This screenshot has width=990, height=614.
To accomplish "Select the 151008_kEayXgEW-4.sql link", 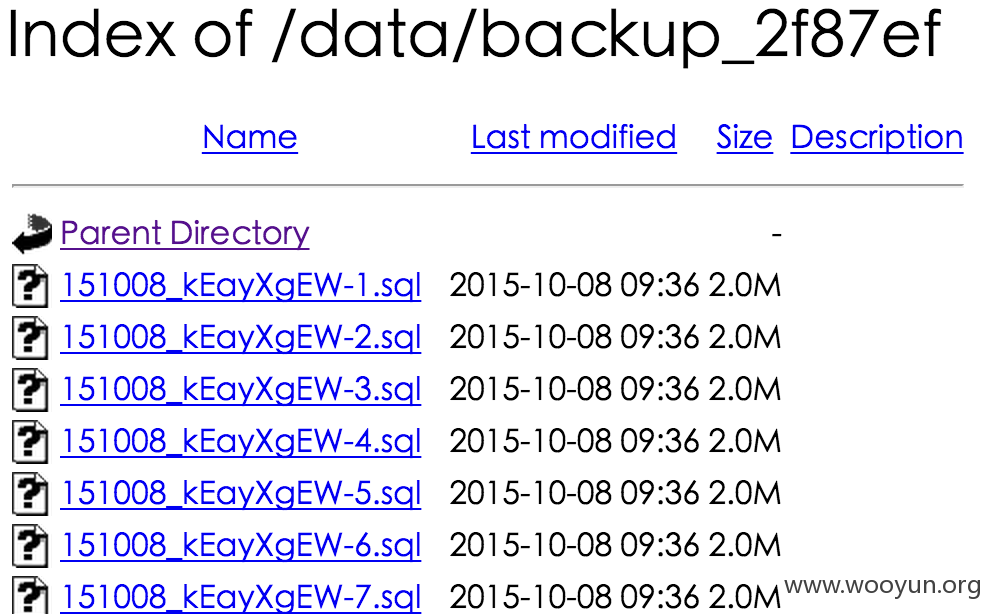I will [x=241, y=442].
